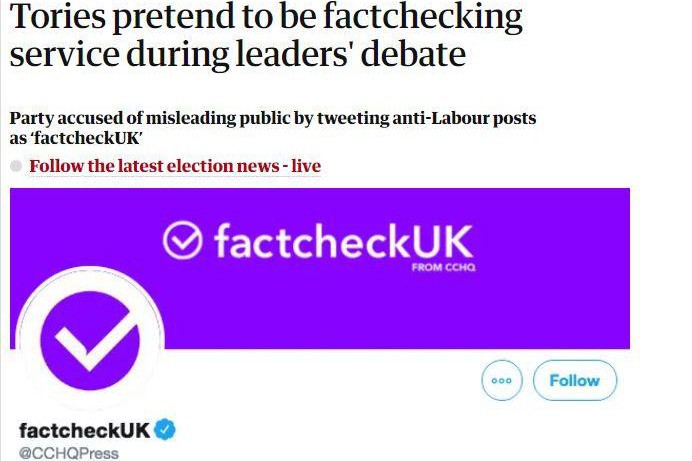Click the 'Tories pretend to be factchecking' headline
The image size is (692, 461).
pos(265,17)
